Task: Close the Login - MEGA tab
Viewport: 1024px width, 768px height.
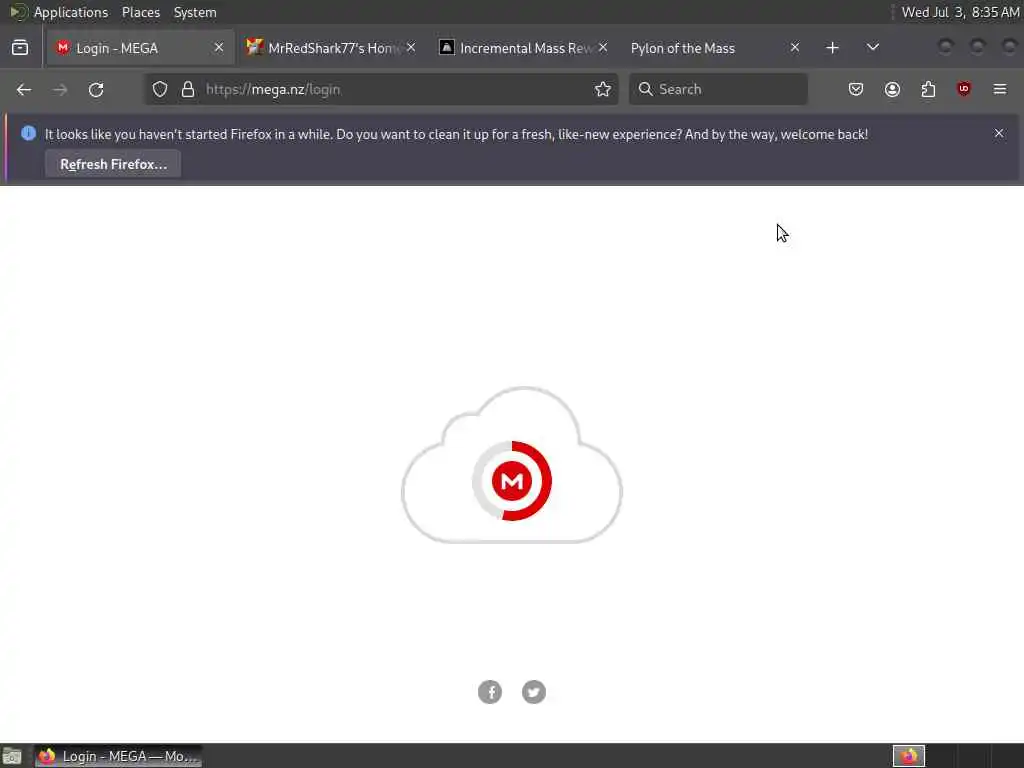Action: pyautogui.click(x=219, y=48)
